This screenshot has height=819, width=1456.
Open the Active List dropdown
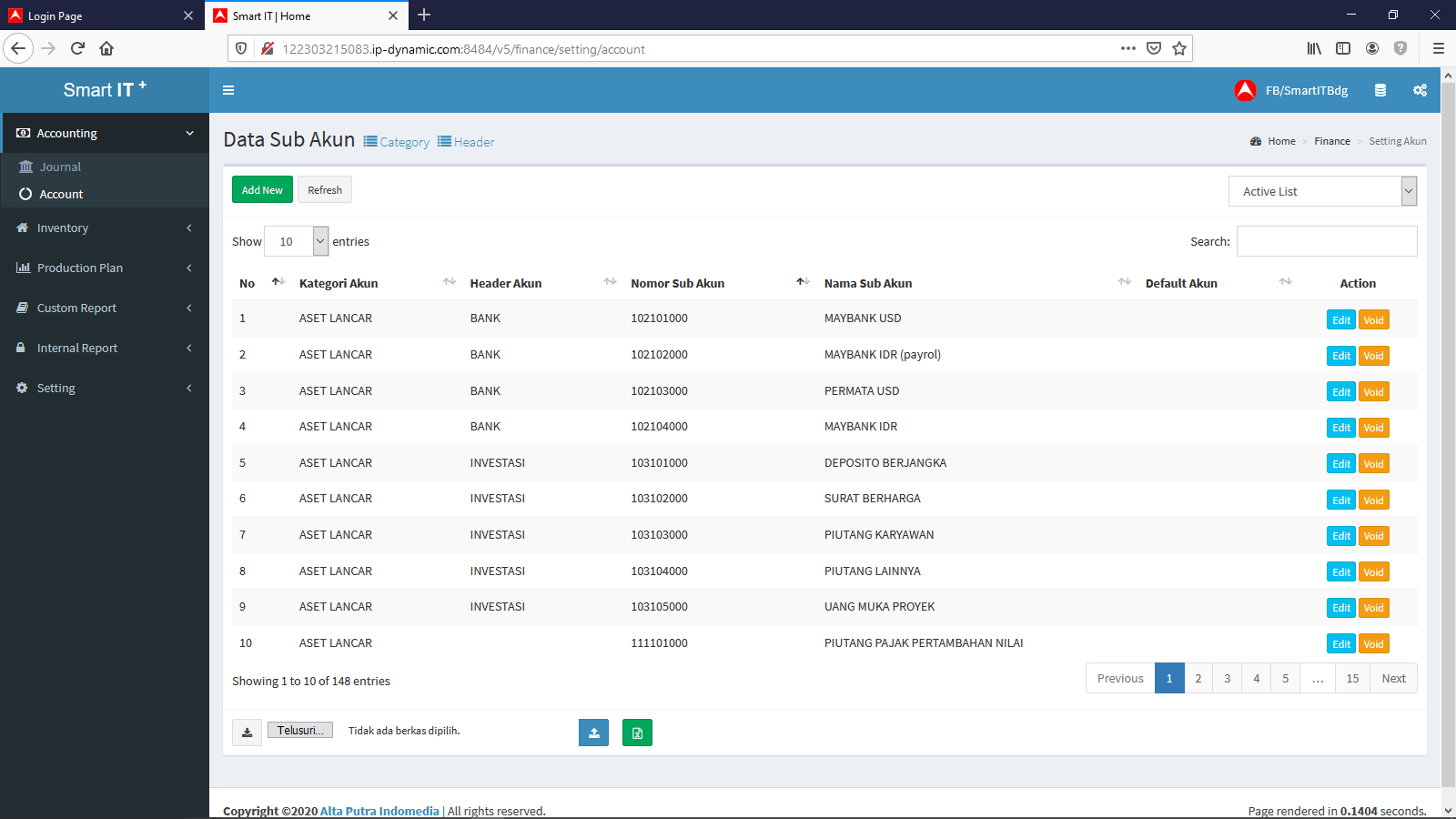pos(1322,191)
